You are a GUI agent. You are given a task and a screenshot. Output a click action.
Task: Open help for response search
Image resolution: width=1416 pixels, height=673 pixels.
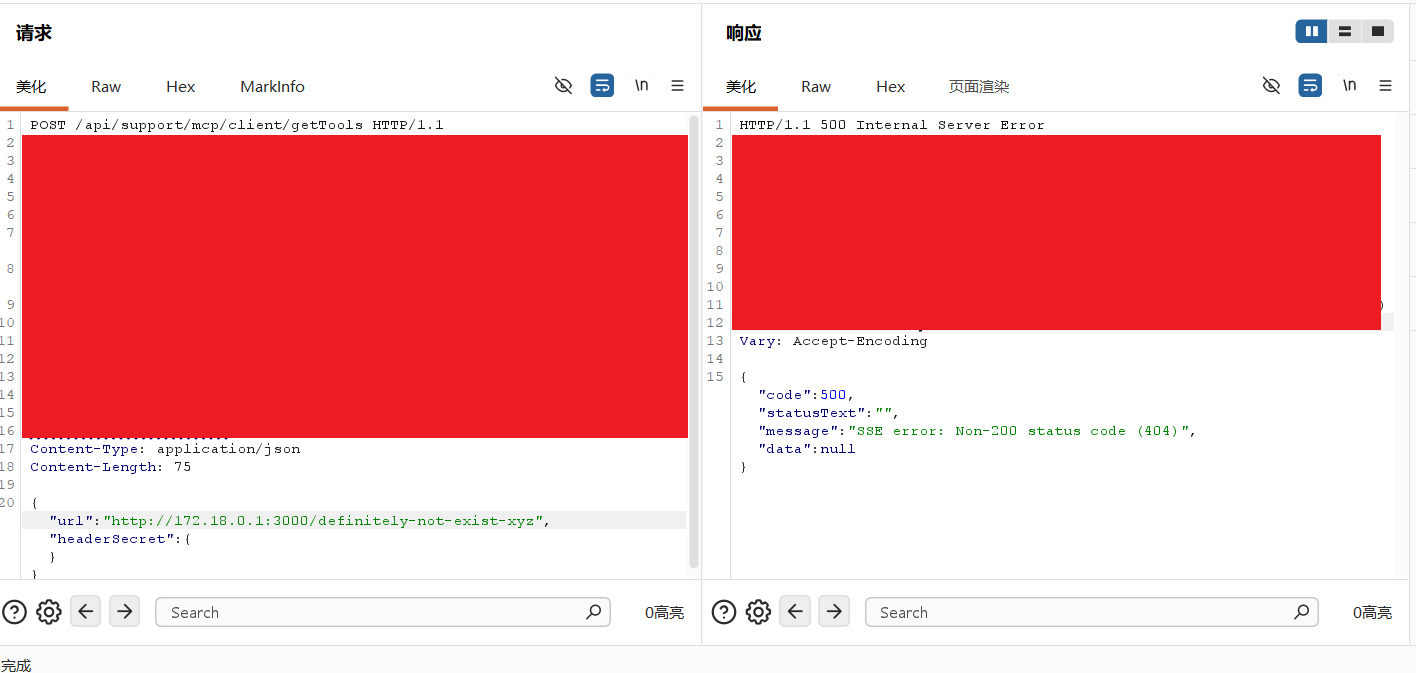(724, 612)
